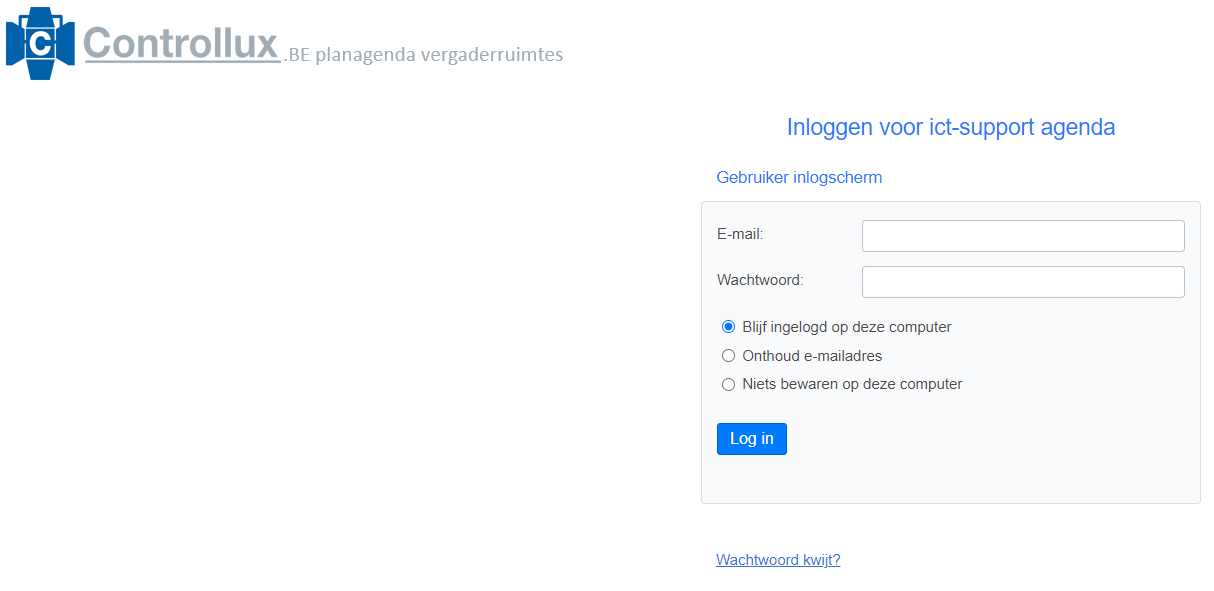Open the 'Wachtwoord kwijt?' link
Image resolution: width=1214 pixels, height=591 pixels.
coord(778,560)
